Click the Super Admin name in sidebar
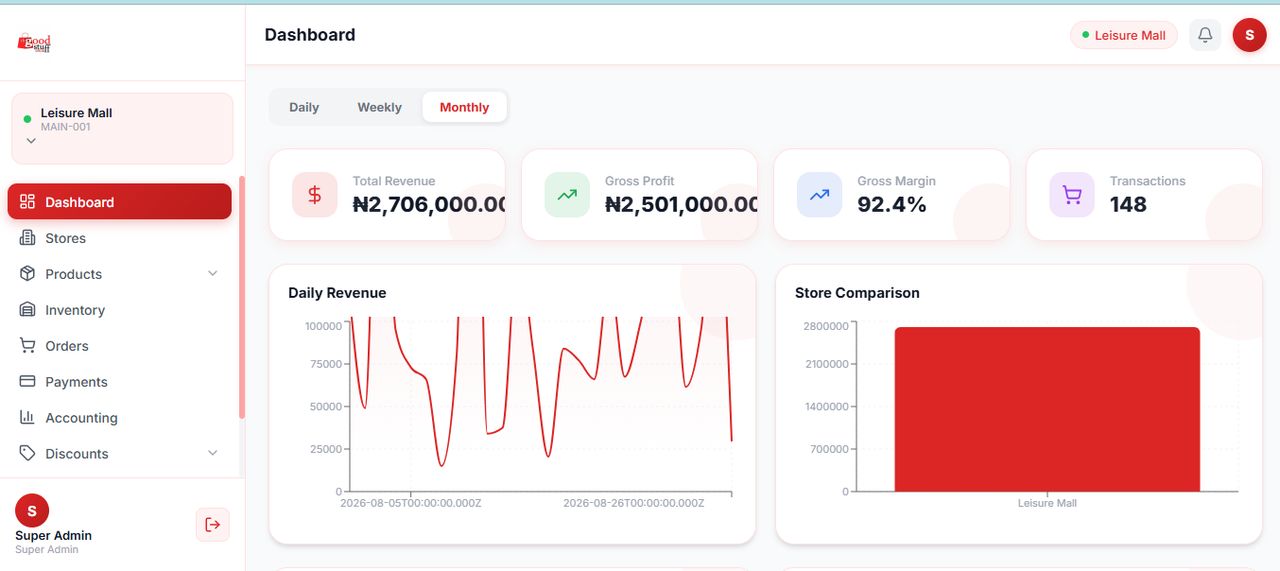Image resolution: width=1280 pixels, height=571 pixels. (x=54, y=536)
